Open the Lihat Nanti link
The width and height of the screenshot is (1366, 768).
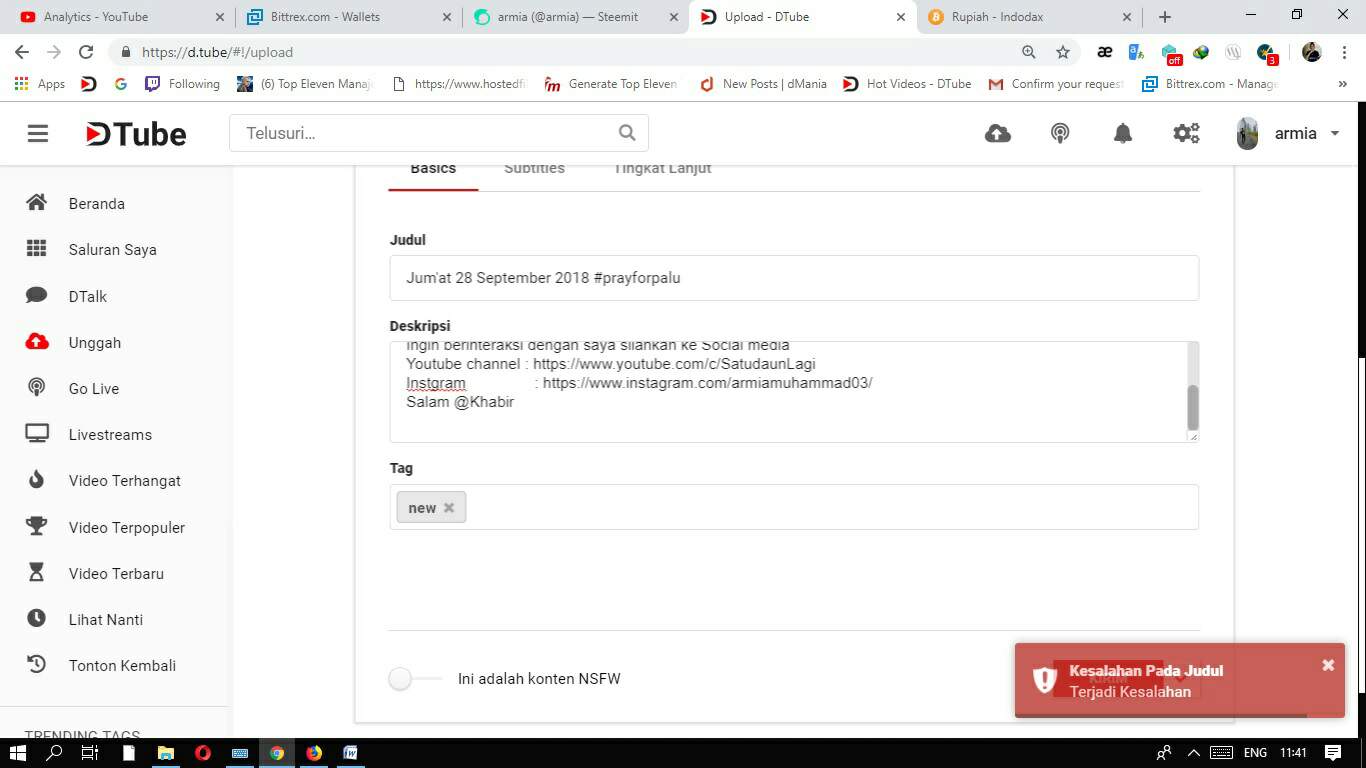click(105, 620)
